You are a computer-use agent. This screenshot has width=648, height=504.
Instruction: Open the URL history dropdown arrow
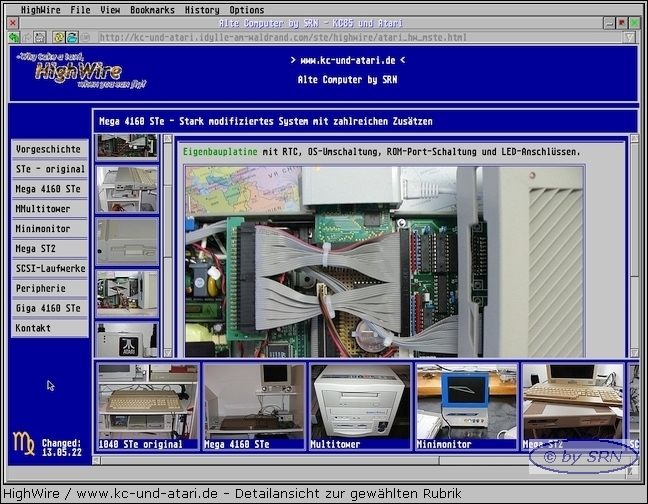tap(629, 38)
